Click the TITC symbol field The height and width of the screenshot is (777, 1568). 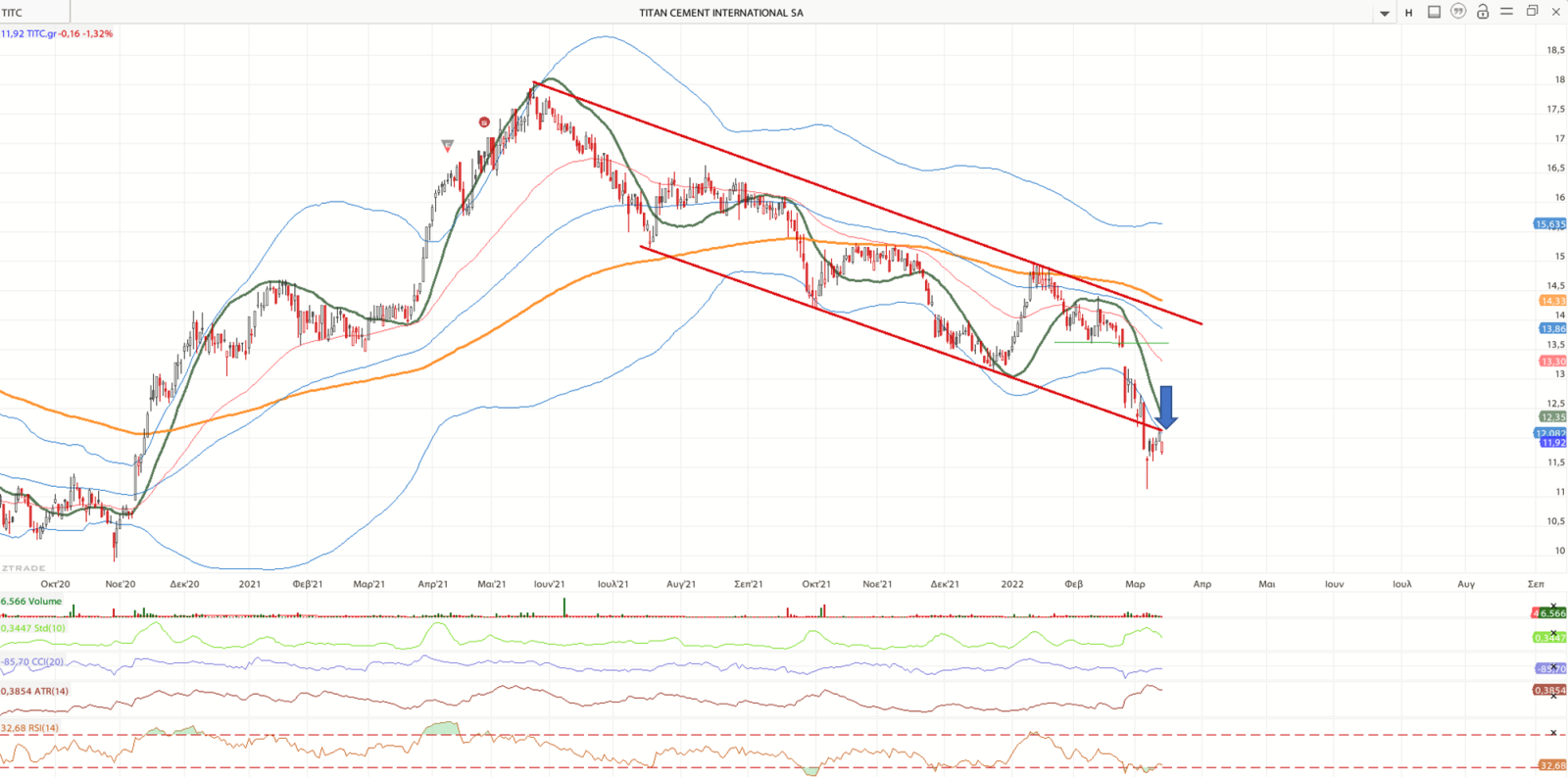35,13
